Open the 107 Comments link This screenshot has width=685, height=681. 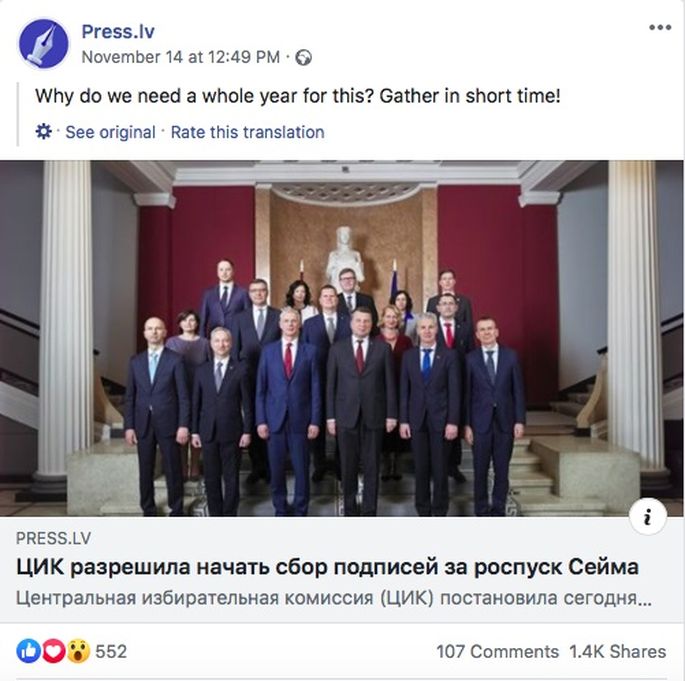(498, 651)
